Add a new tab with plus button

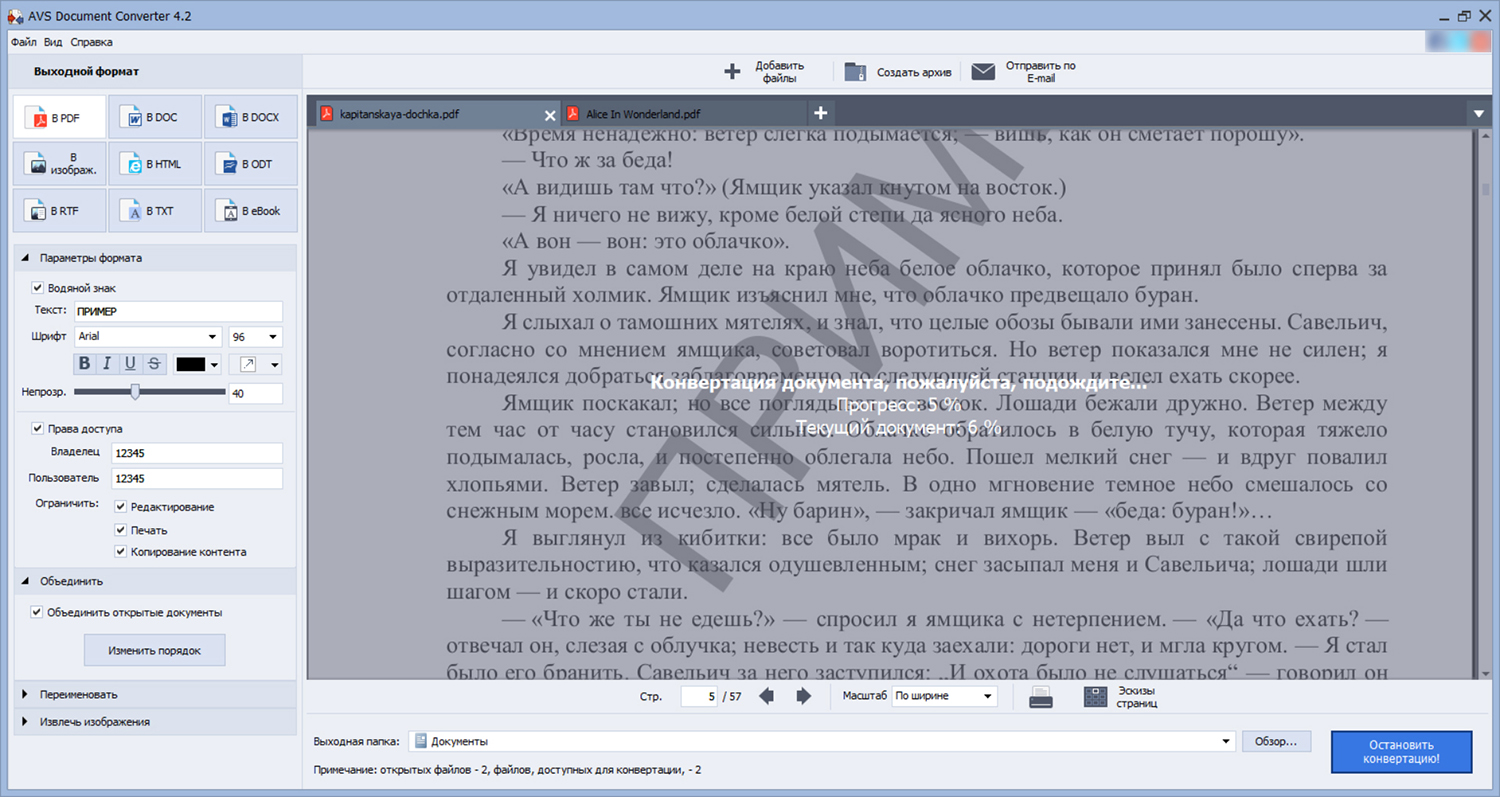click(819, 113)
